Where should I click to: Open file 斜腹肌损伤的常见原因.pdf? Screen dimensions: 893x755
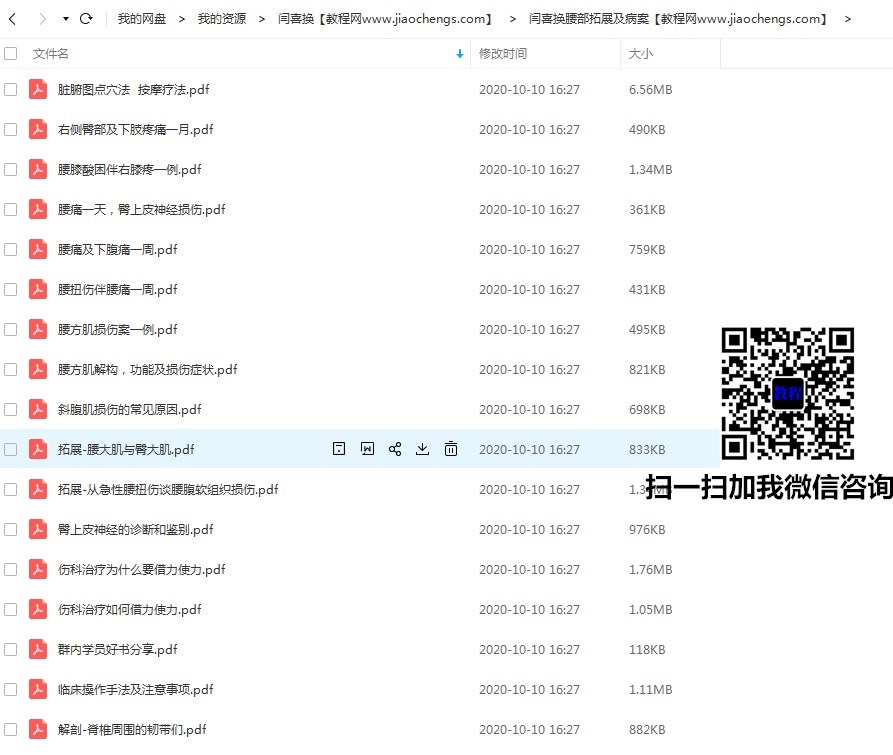pyautogui.click(x=129, y=409)
